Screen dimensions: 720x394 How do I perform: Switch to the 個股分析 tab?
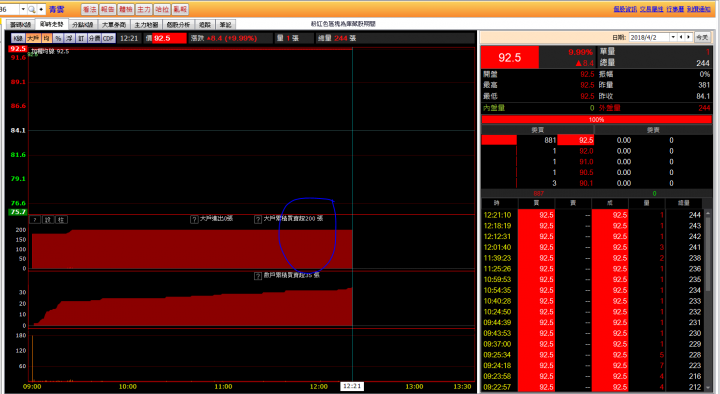[x=178, y=24]
